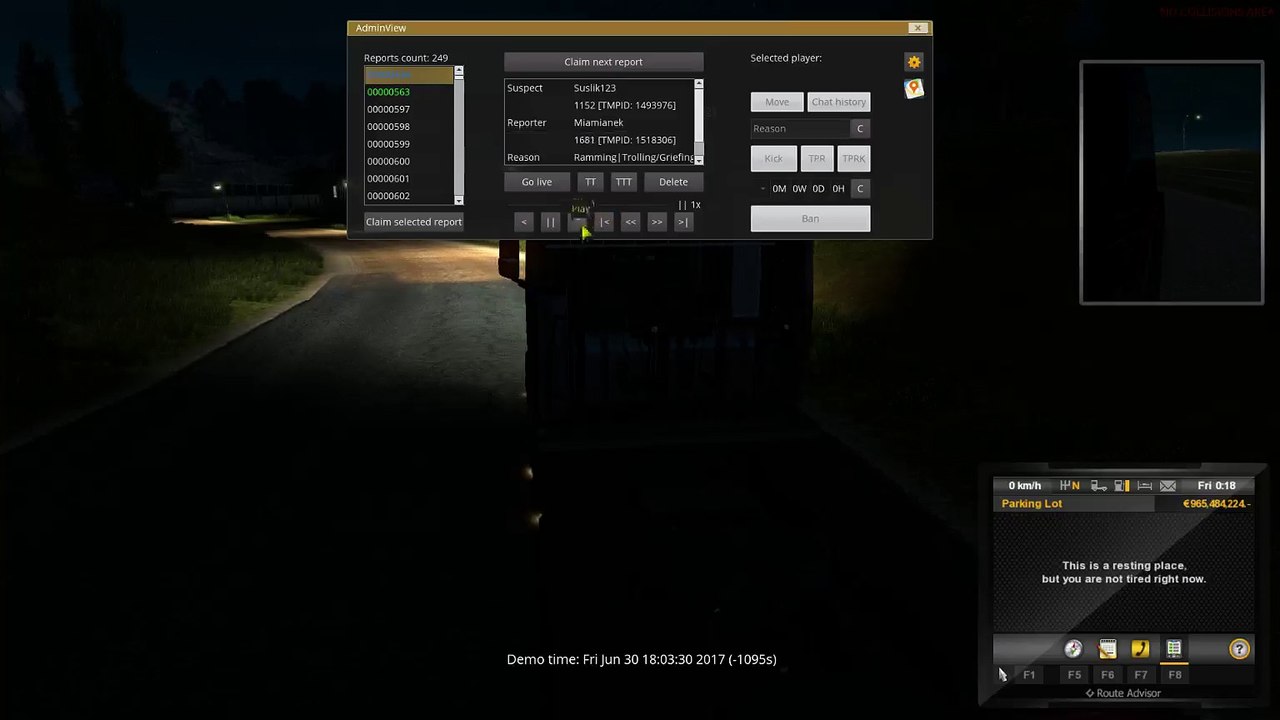The height and width of the screenshot is (720, 1280).
Task: Click the TTT button
Action: (x=624, y=182)
